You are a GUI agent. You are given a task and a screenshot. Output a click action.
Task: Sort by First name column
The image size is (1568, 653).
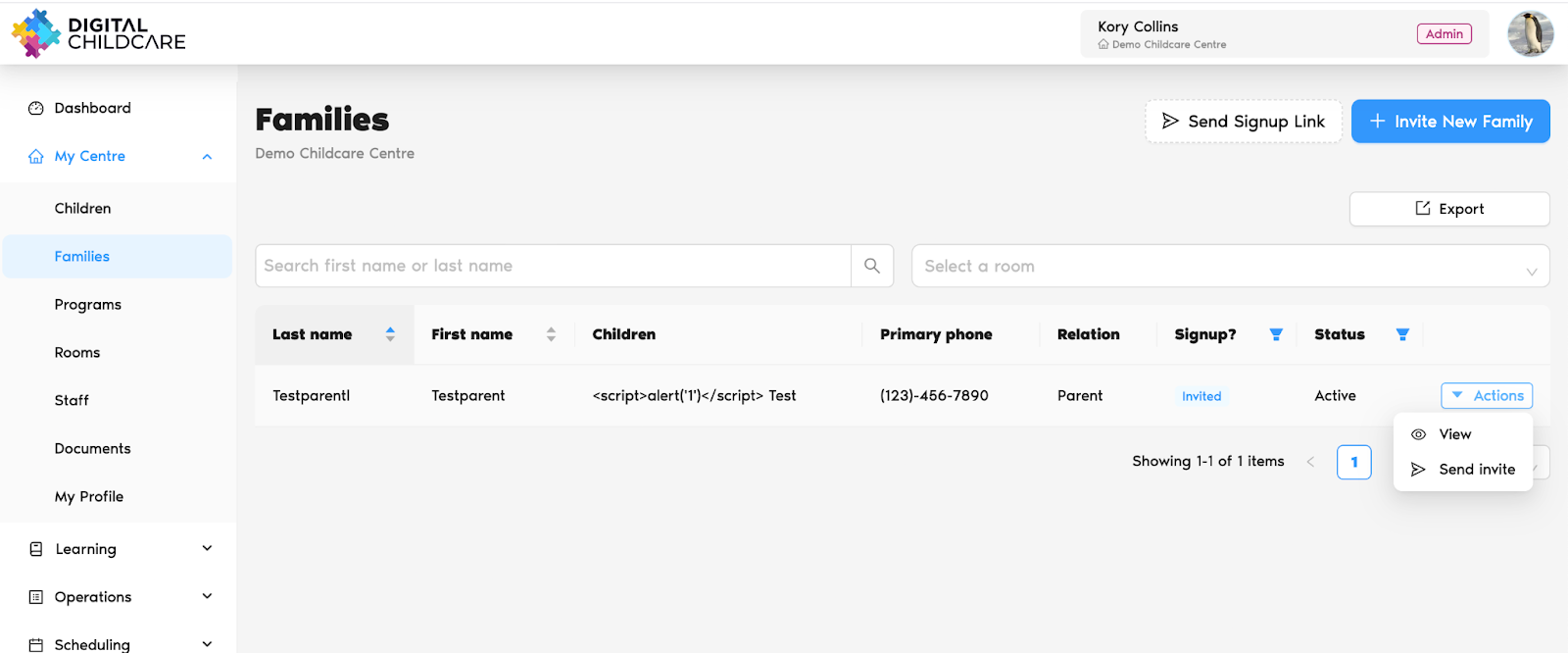494,334
